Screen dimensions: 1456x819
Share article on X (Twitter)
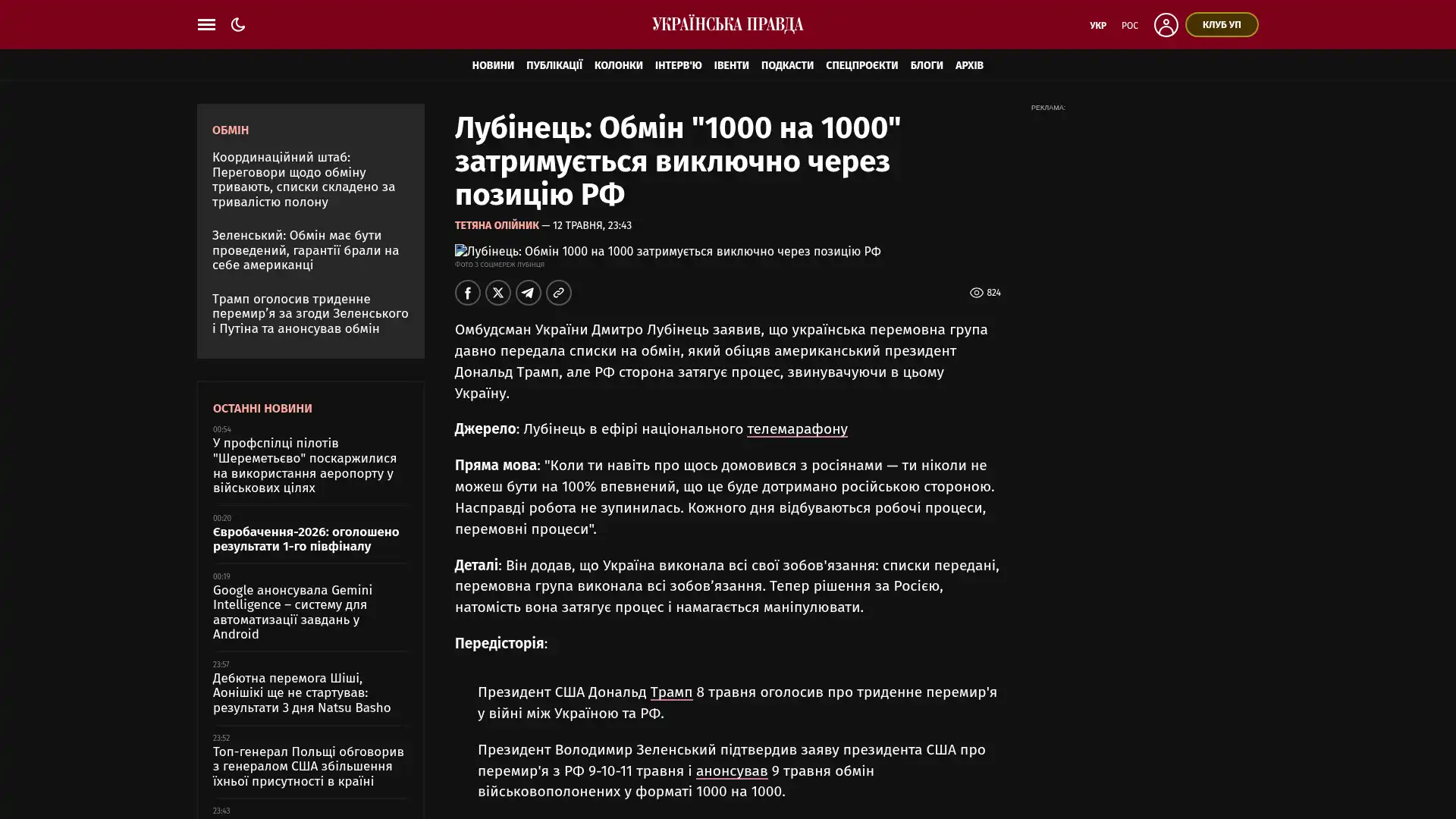coord(497,293)
